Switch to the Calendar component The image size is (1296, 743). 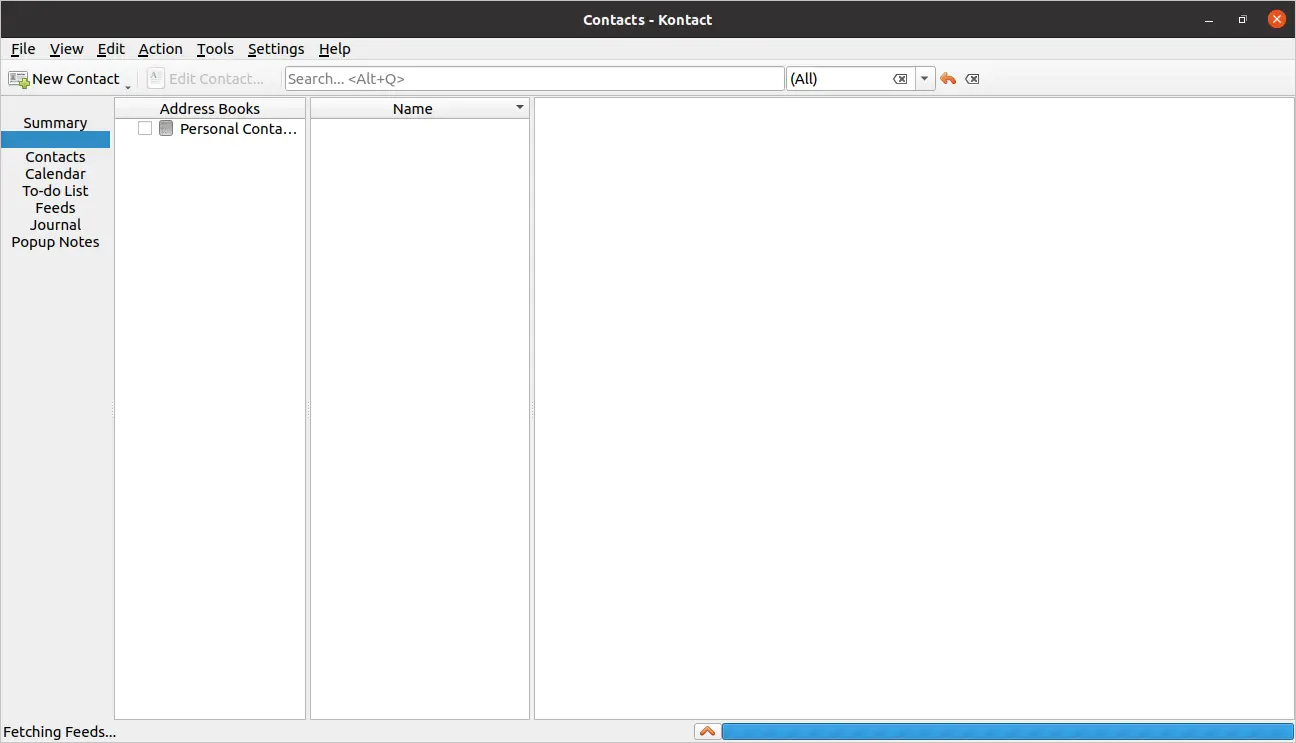(x=56, y=174)
